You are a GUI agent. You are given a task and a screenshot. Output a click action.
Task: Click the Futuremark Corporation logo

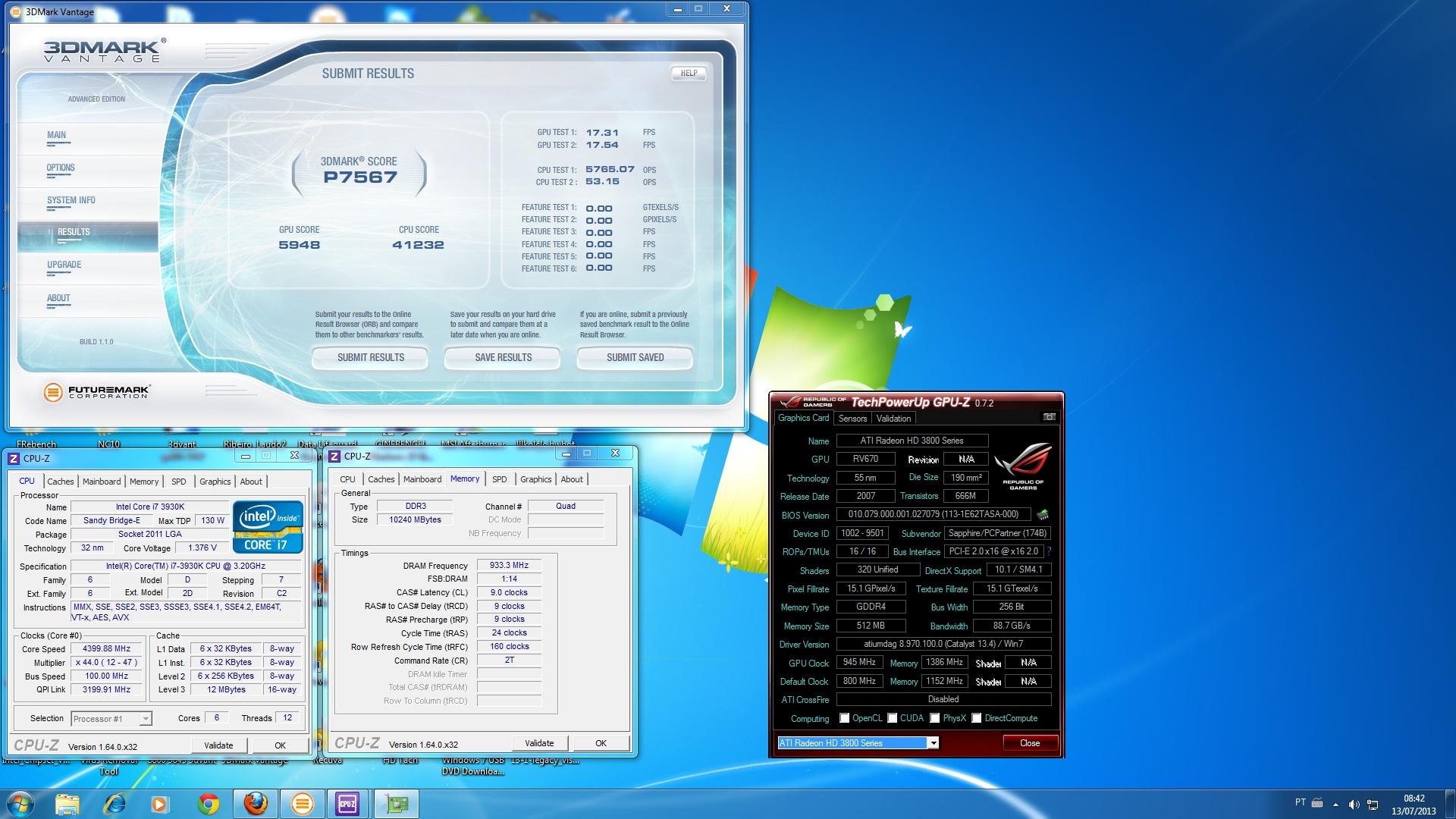[97, 392]
